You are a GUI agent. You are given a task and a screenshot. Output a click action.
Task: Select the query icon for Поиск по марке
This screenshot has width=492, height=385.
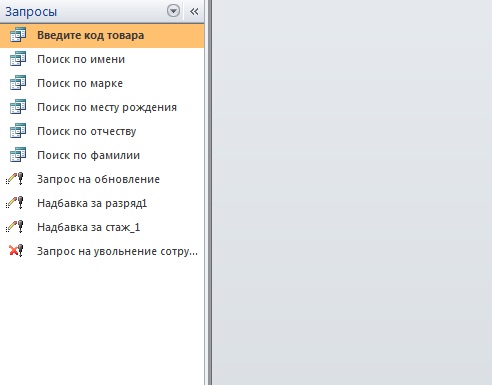pos(18,83)
